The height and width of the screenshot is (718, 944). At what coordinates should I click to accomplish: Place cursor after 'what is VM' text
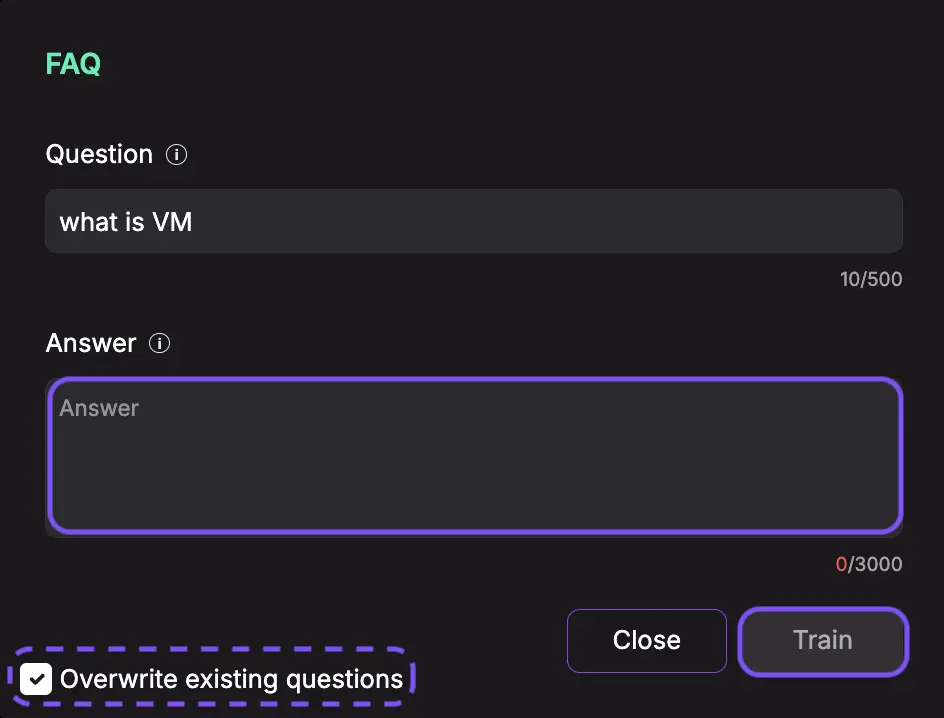click(194, 222)
